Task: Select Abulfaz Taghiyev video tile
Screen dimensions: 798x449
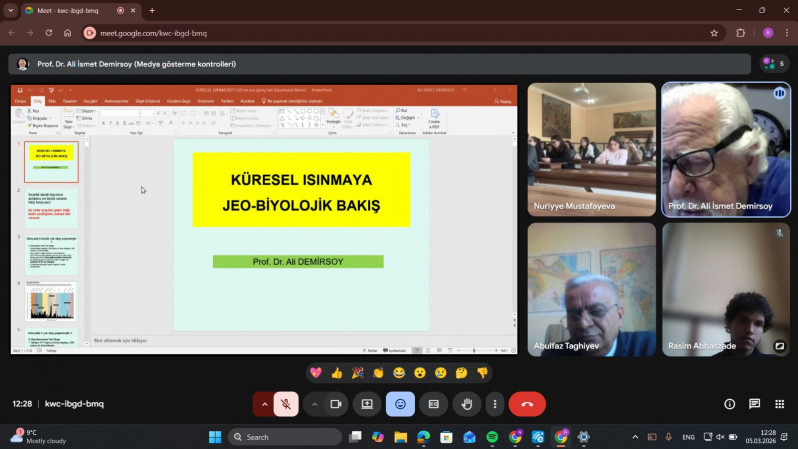Action: (592, 290)
